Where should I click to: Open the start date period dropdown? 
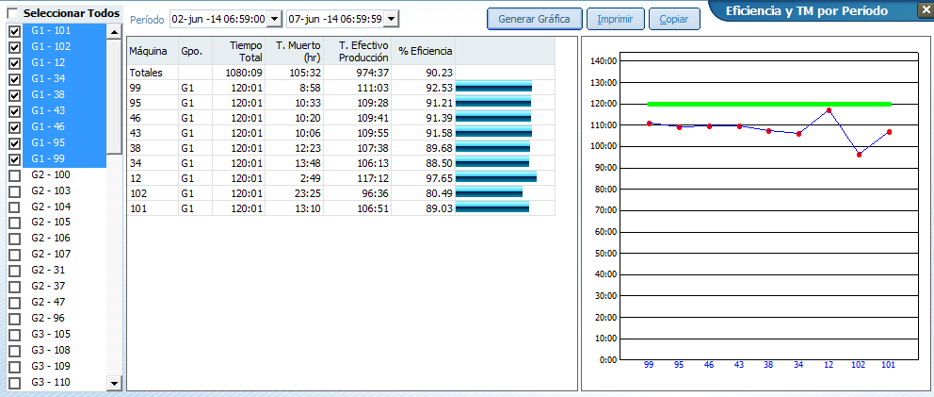[x=274, y=19]
